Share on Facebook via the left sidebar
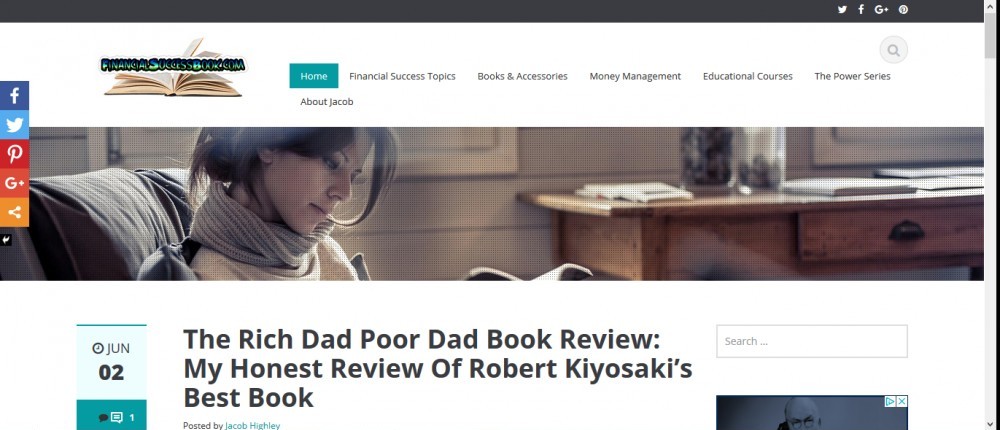 point(14,96)
